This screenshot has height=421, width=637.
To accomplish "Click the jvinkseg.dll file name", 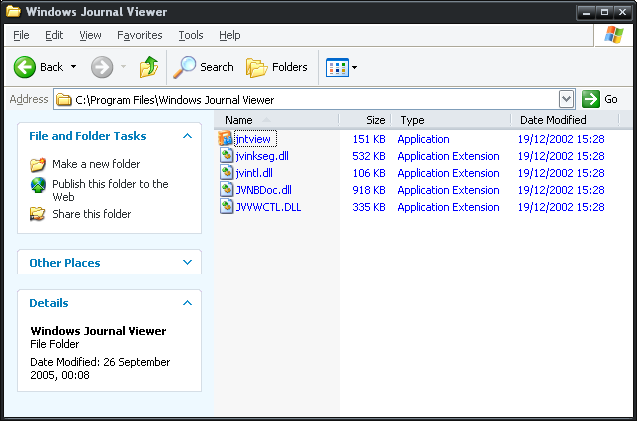I will pyautogui.click(x=262, y=156).
